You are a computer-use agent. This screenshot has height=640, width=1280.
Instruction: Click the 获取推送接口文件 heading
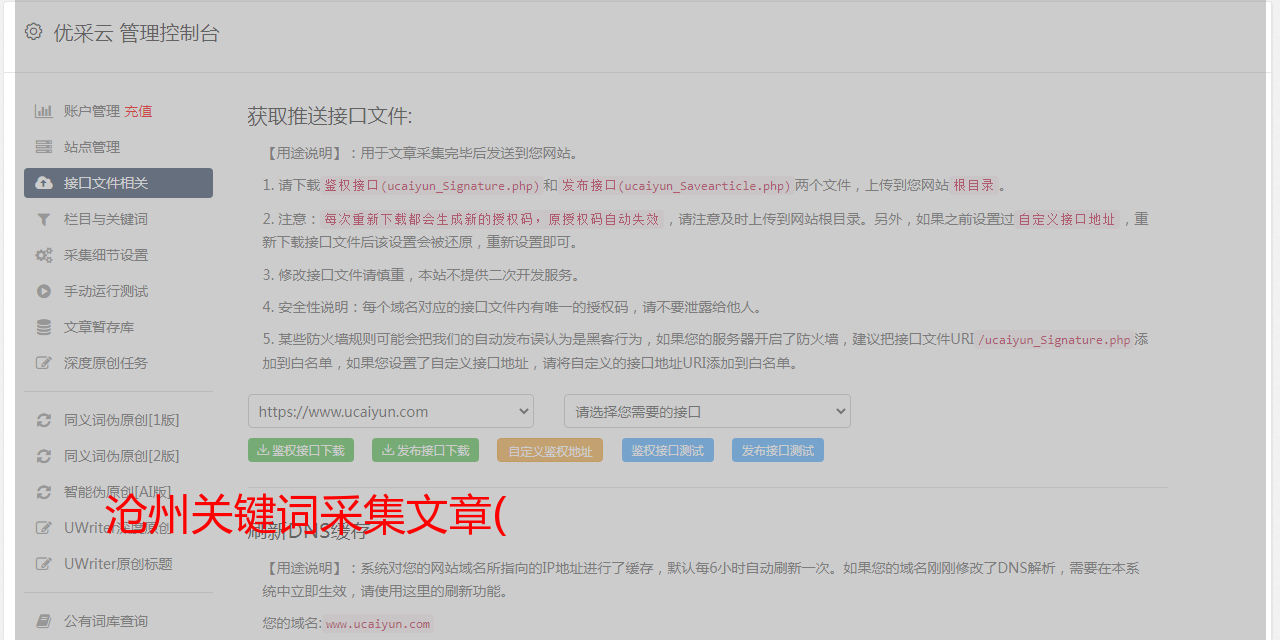[330, 116]
